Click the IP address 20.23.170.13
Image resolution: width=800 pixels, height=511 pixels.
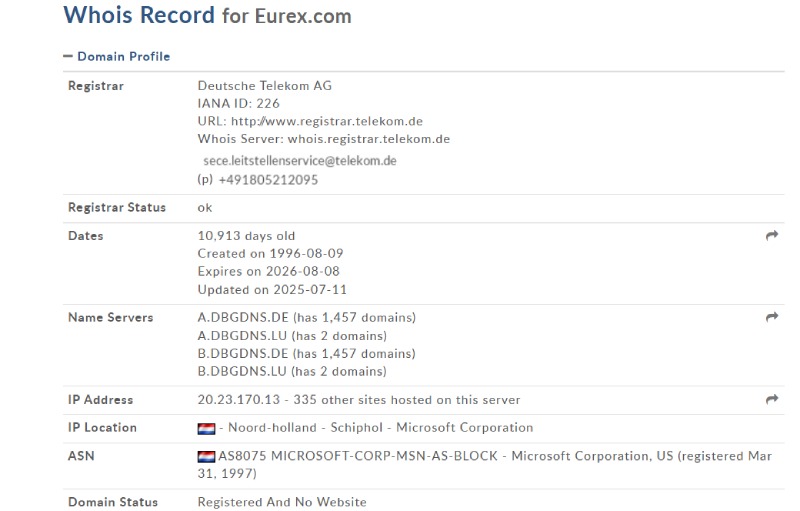pos(239,400)
